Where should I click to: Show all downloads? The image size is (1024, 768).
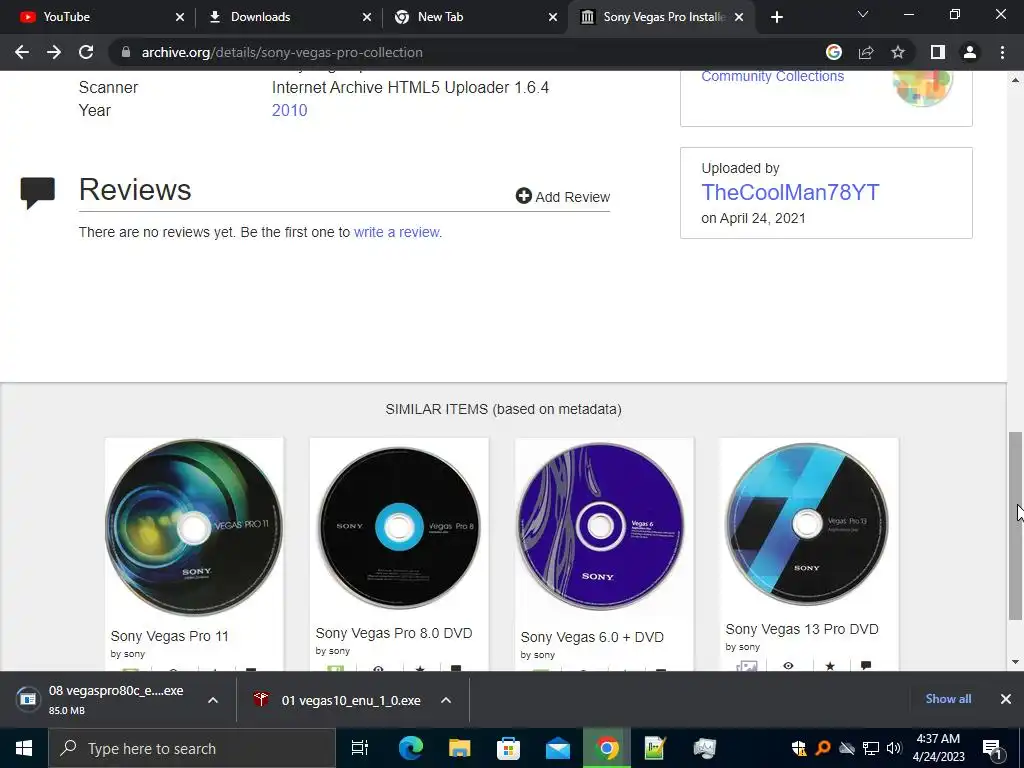pos(948,699)
